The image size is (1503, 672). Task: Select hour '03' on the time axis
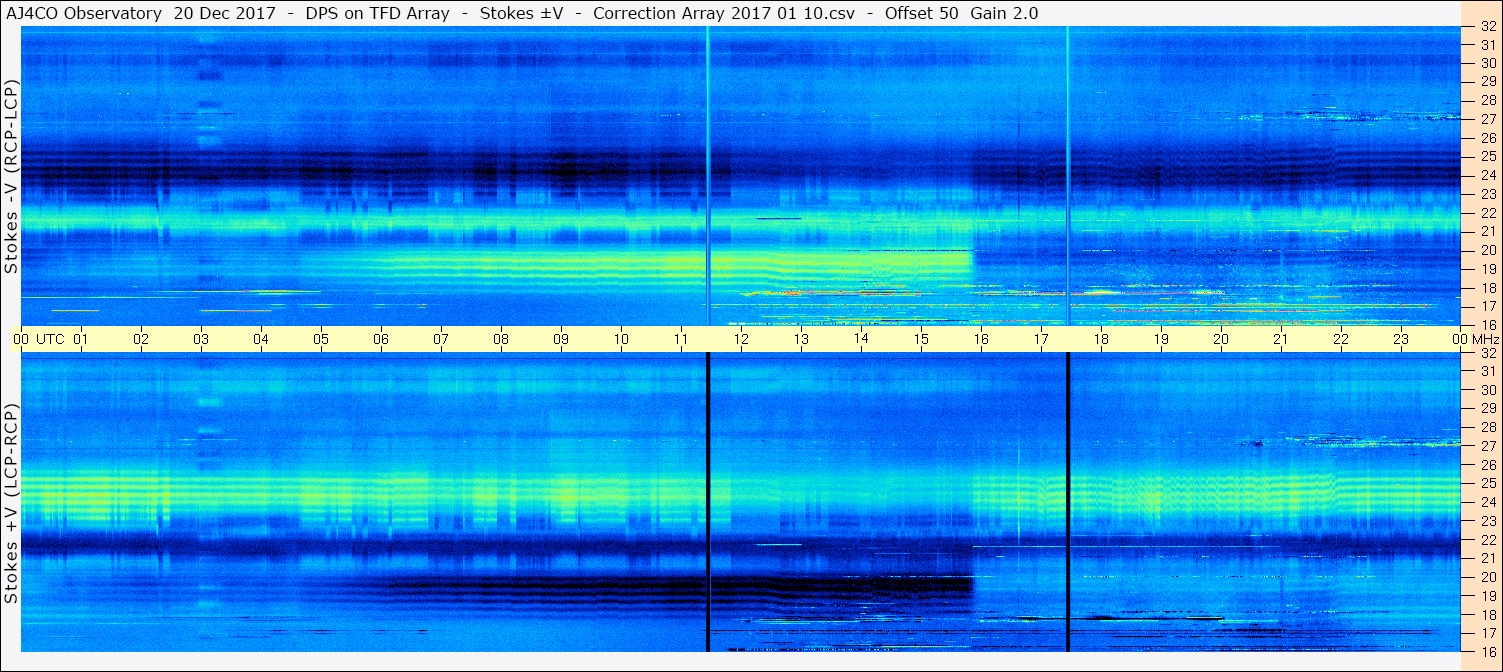201,339
